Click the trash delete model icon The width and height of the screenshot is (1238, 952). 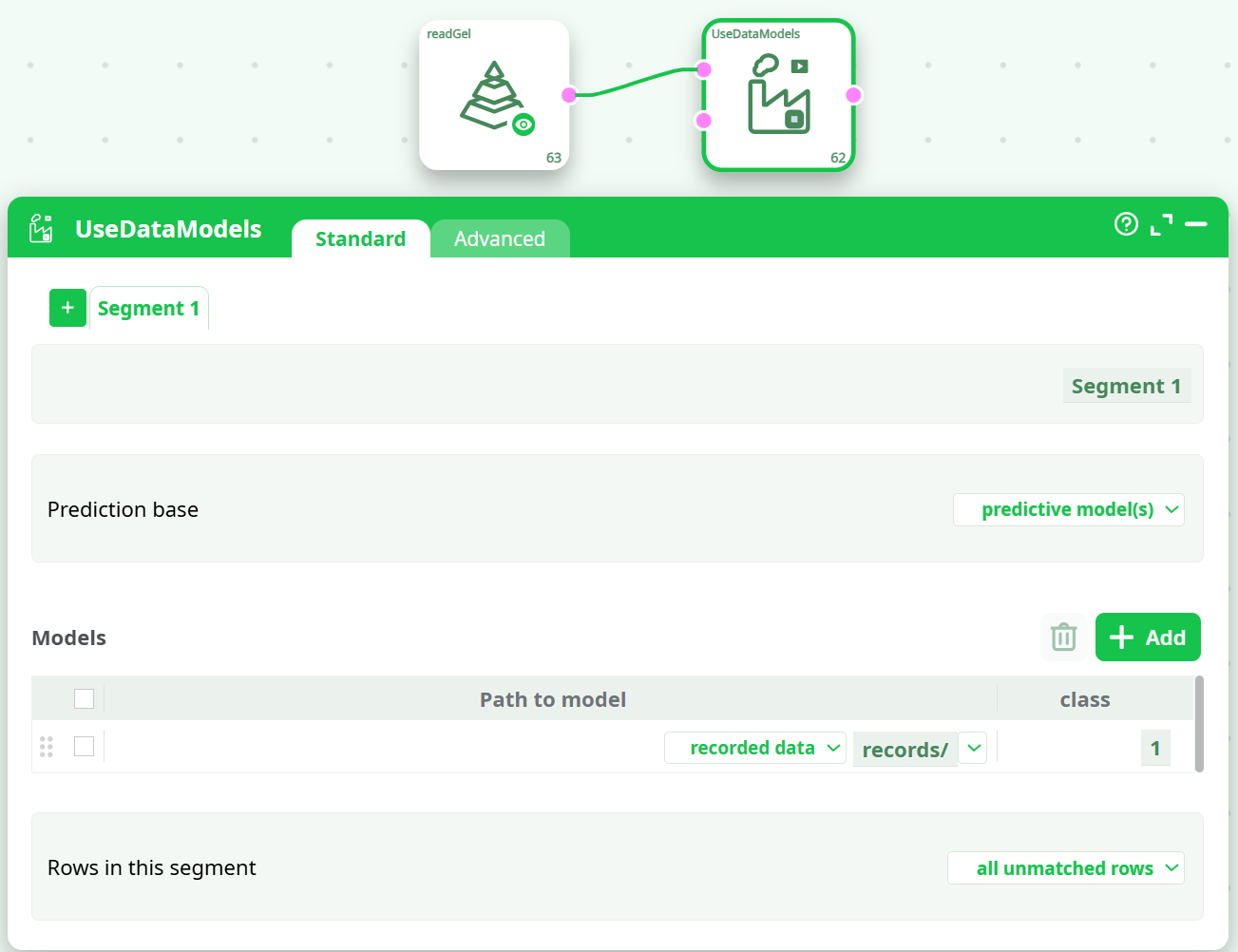coord(1063,637)
